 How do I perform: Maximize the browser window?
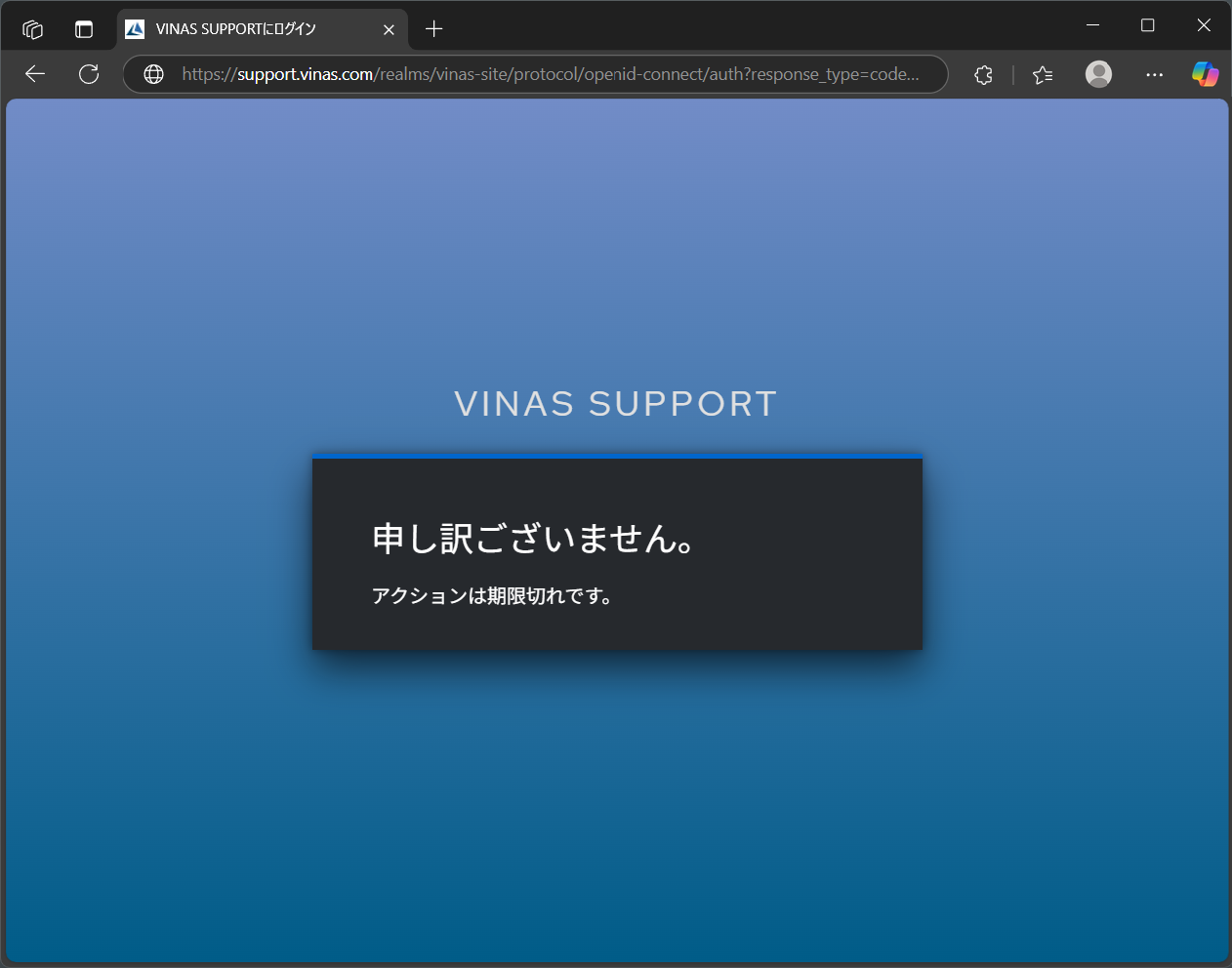coord(1148,25)
